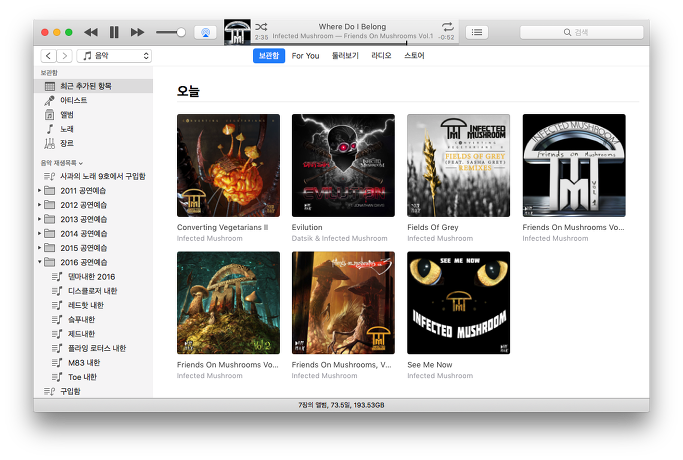Switch to the 스토어 tab
683x460 pixels.
tap(414, 56)
